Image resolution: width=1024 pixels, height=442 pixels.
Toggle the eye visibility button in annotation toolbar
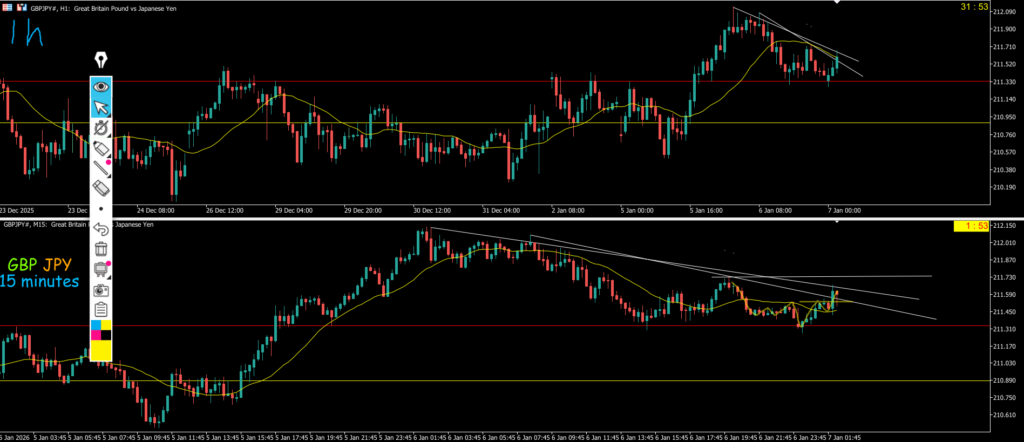pyautogui.click(x=101, y=86)
